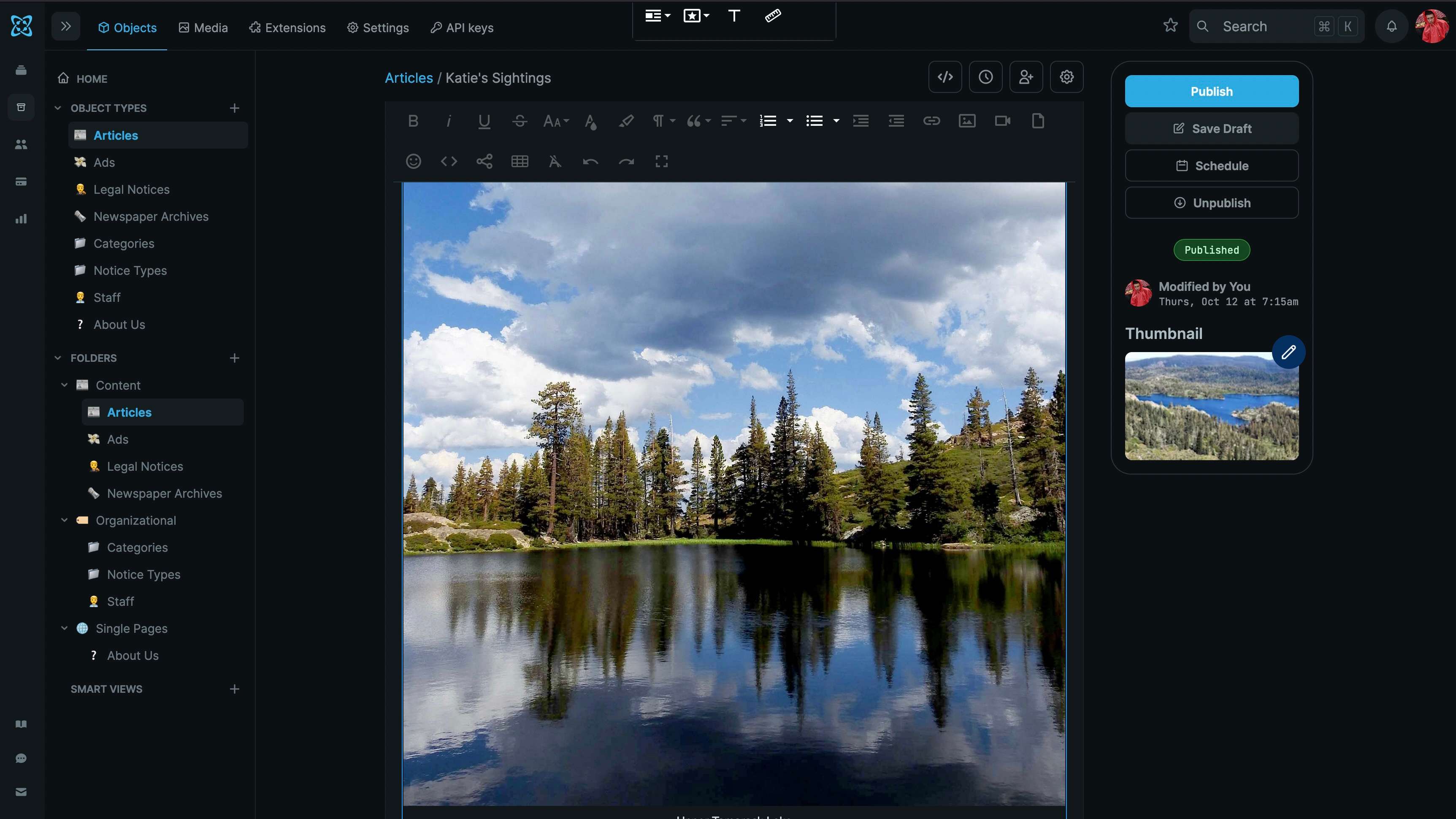This screenshot has height=819, width=1456.
Task: Apply underline formatting
Action: pyautogui.click(x=484, y=121)
